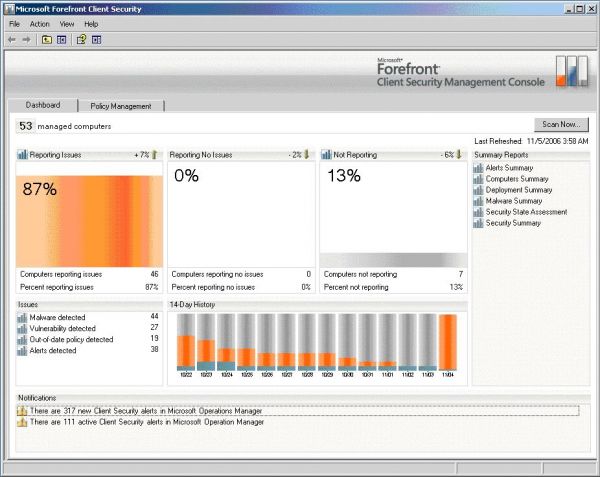
Task: Open the Computers Summary report link
Action: 517,179
